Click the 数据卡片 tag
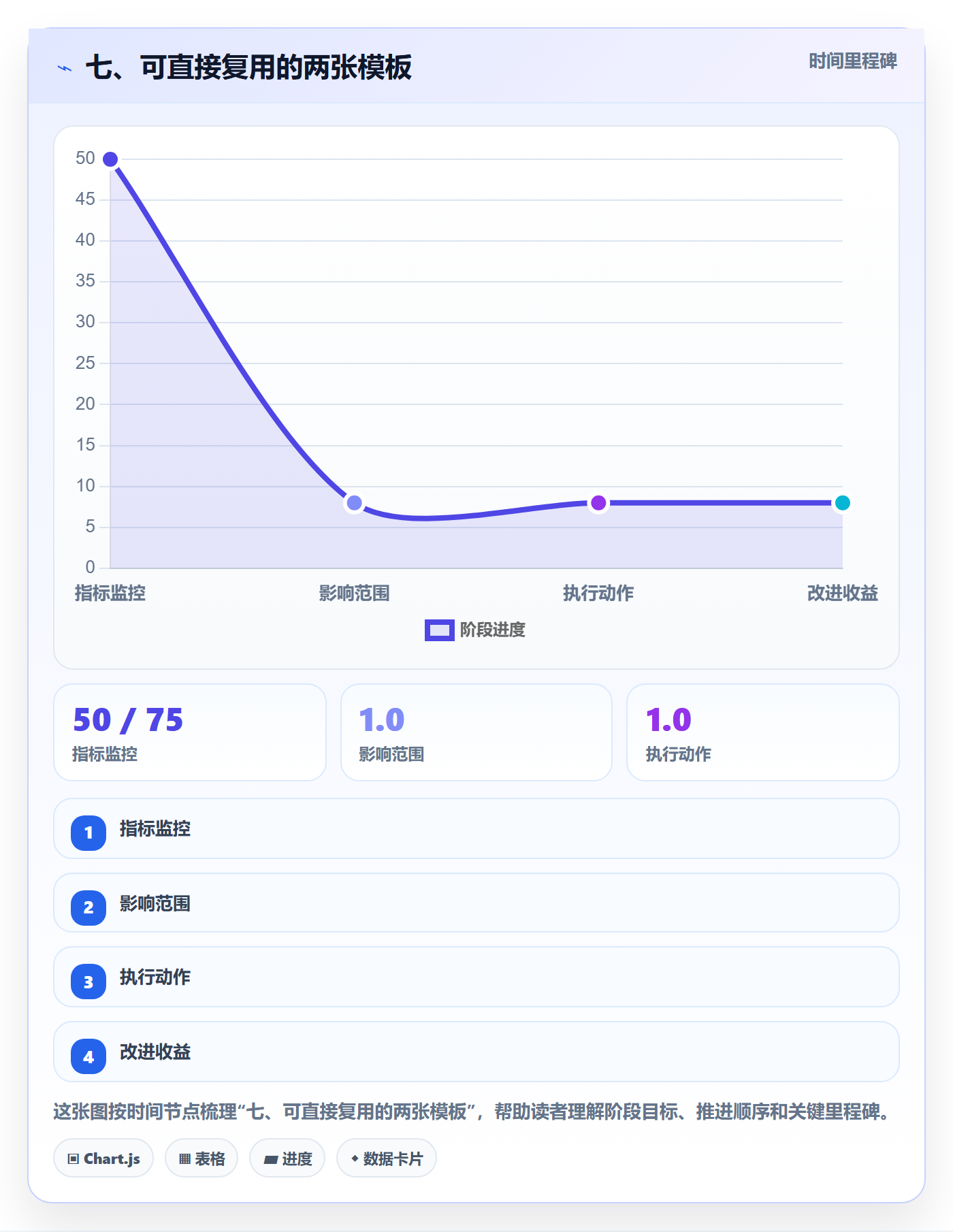 387,1158
